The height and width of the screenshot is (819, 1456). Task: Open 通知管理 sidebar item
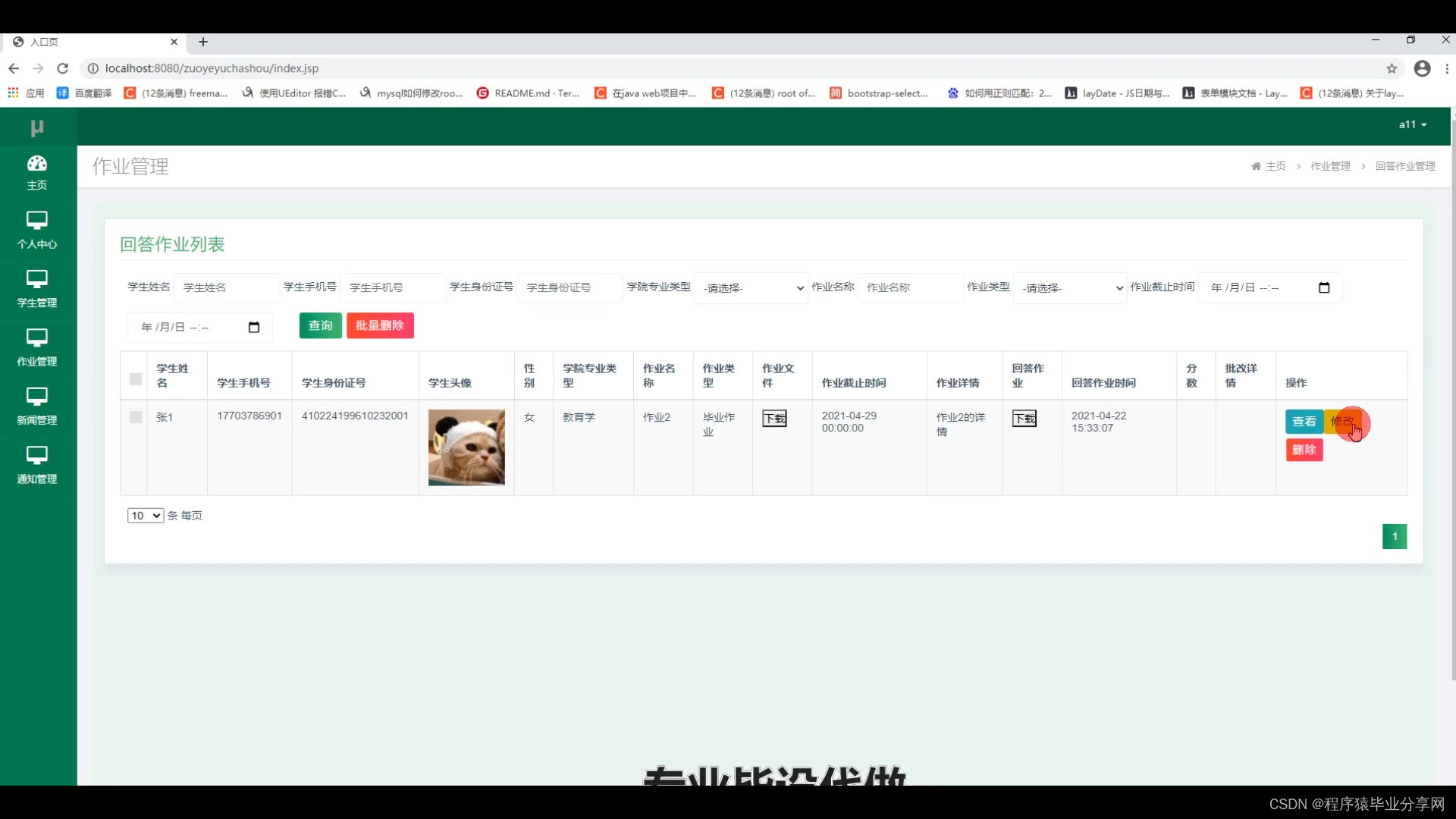coord(36,465)
